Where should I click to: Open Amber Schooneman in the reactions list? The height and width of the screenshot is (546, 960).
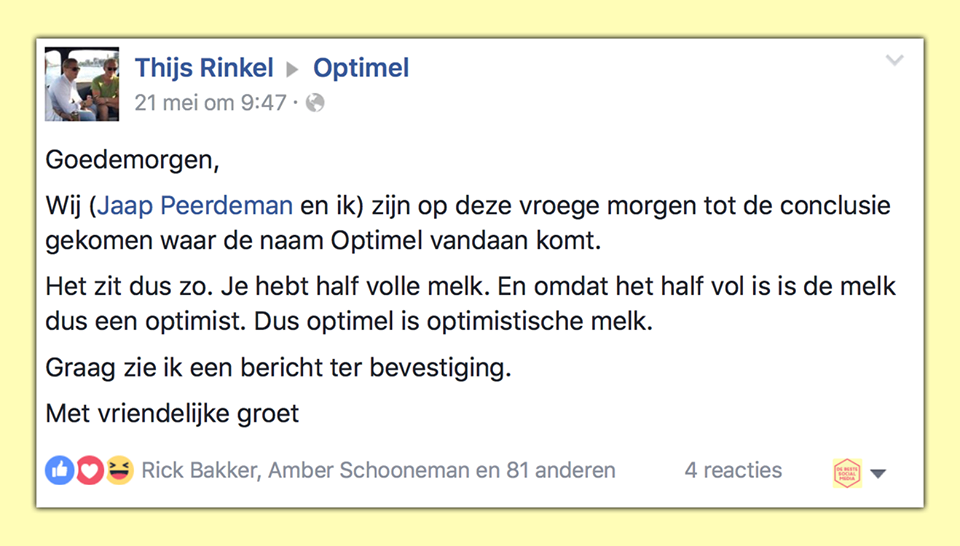[x=369, y=470]
